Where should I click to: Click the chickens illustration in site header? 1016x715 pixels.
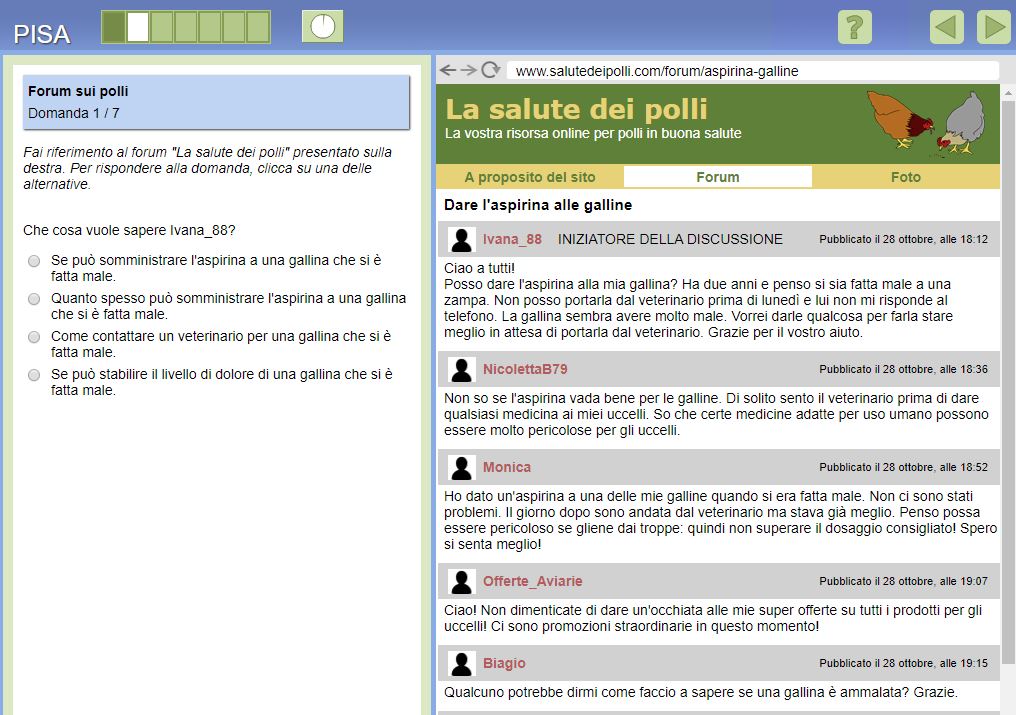[x=925, y=122]
